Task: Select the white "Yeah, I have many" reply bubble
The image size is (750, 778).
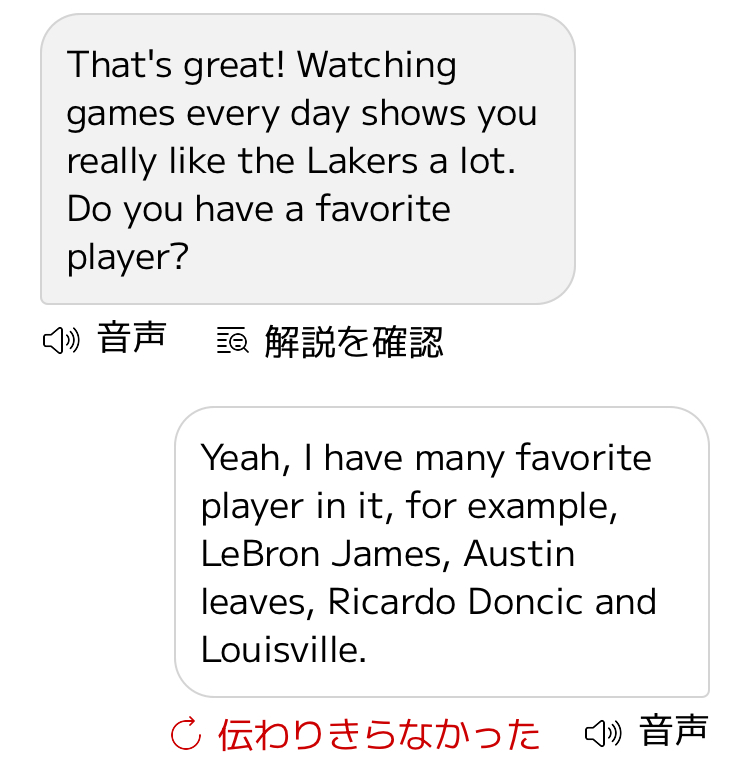Action: 441,551
